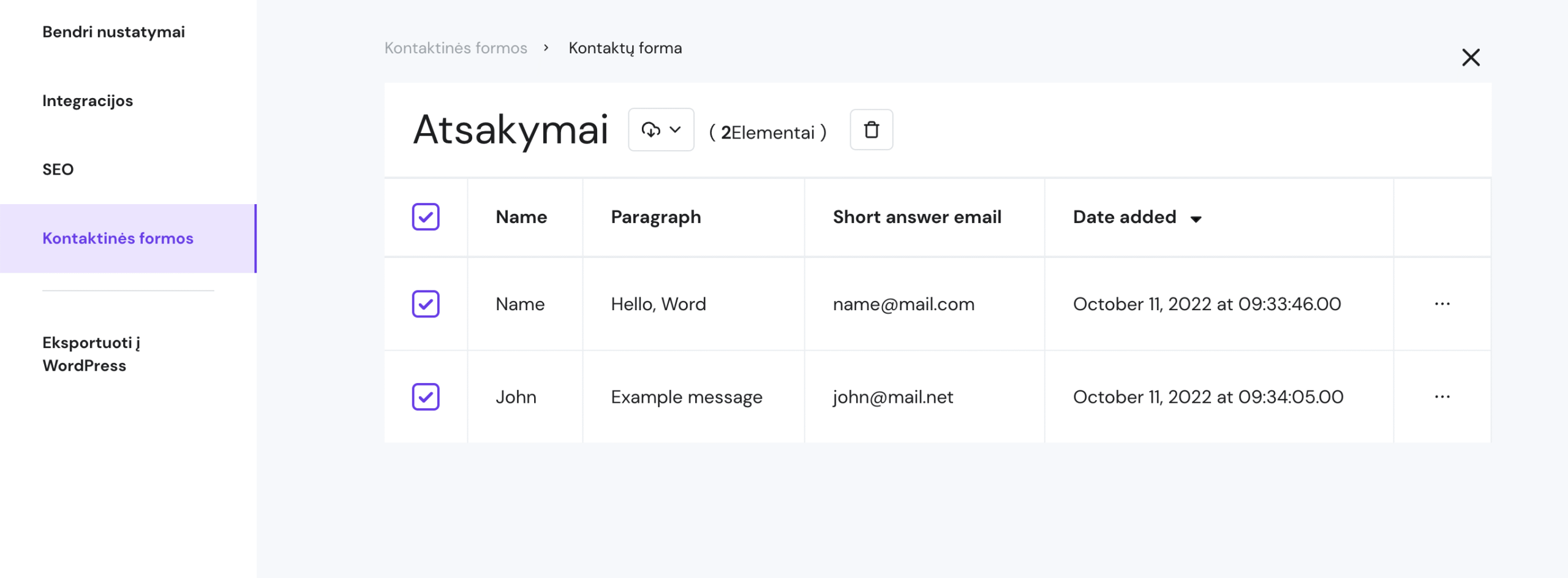Screen dimensions: 1568x578
Task: Go to Integracijos section
Action: click(x=88, y=101)
